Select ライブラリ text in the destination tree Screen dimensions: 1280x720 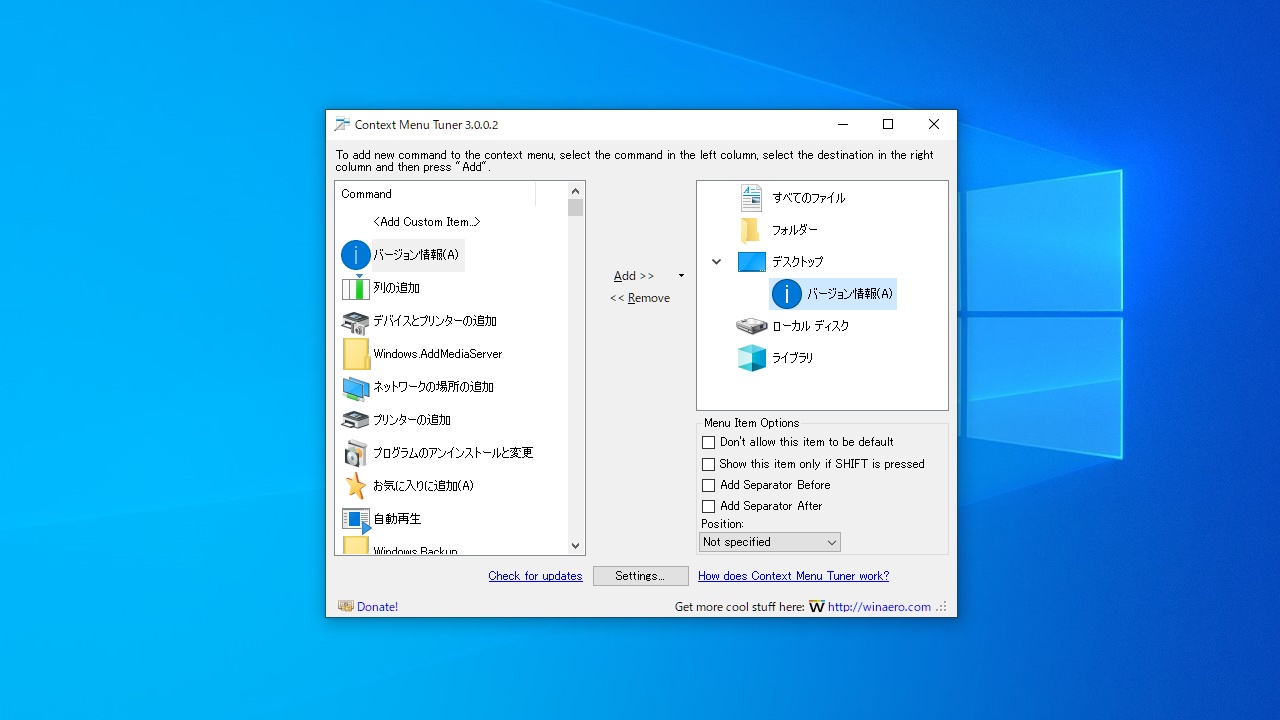coord(793,358)
